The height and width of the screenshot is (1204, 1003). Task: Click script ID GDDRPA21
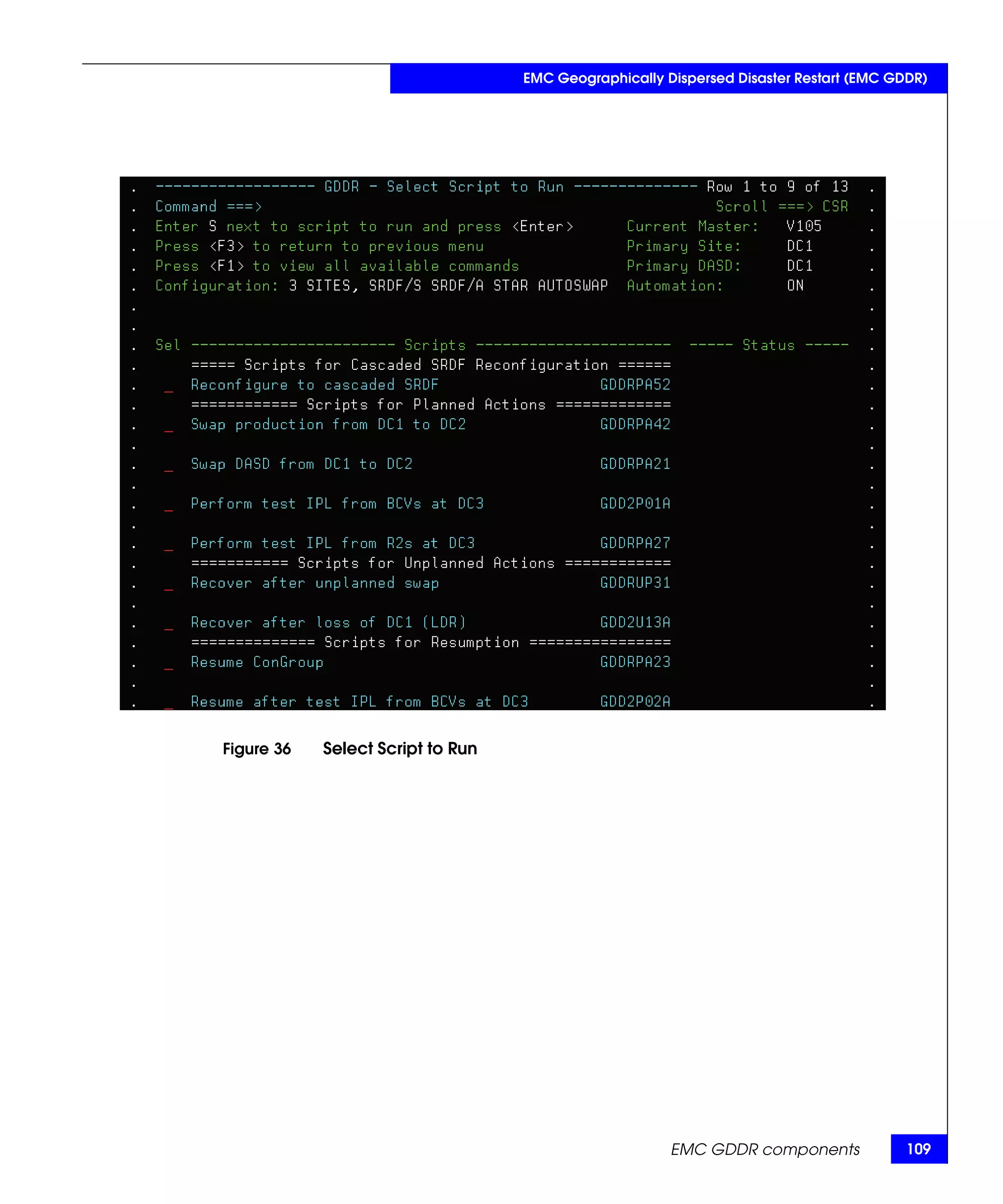point(635,464)
